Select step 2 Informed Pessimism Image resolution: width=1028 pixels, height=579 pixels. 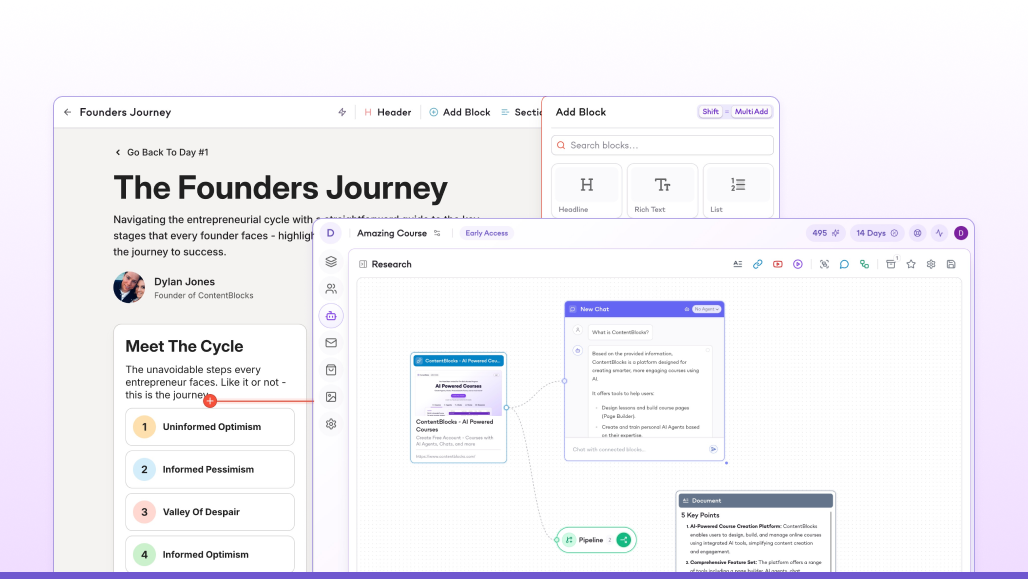(x=210, y=469)
